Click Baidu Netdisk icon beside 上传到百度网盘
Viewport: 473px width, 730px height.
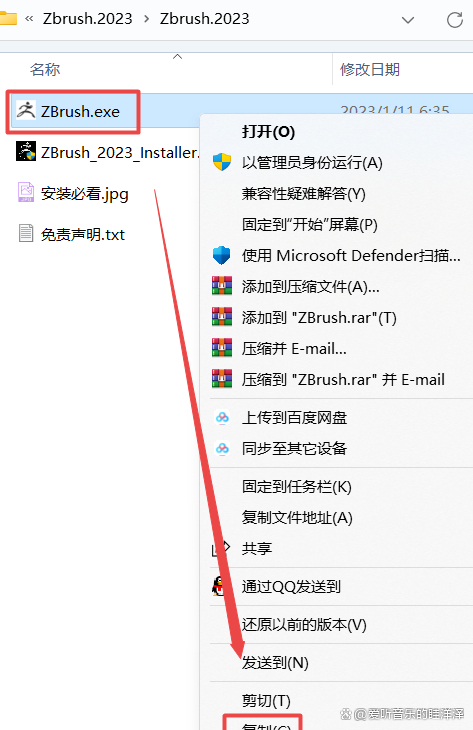click(223, 417)
